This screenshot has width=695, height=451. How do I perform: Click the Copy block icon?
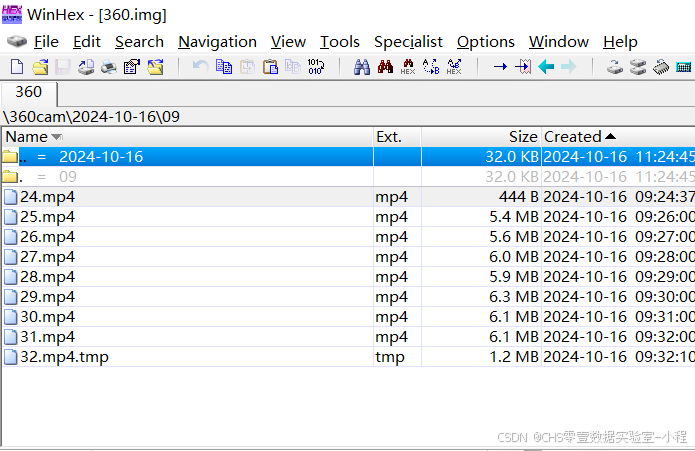[x=224, y=67]
